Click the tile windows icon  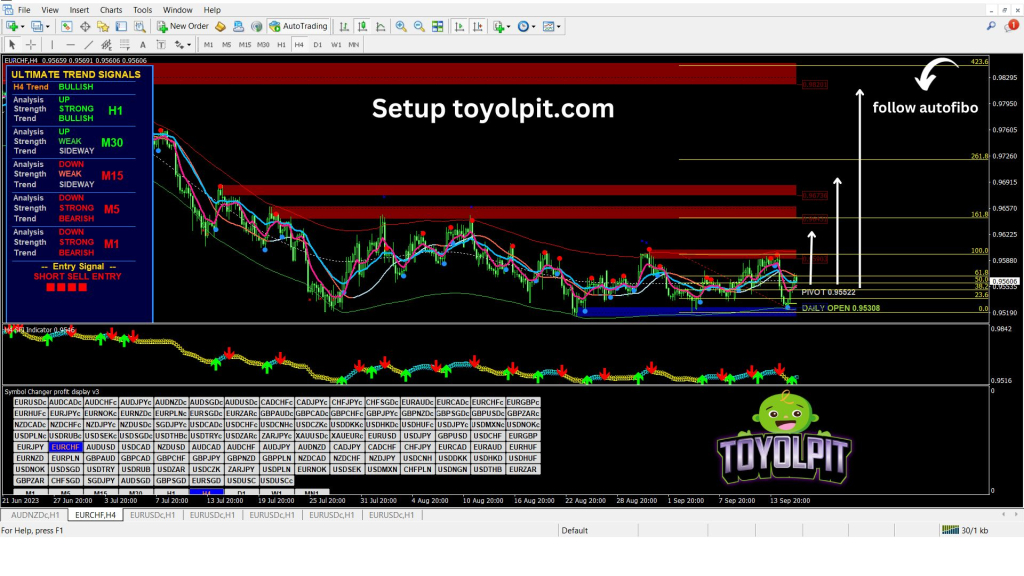[x=435, y=26]
